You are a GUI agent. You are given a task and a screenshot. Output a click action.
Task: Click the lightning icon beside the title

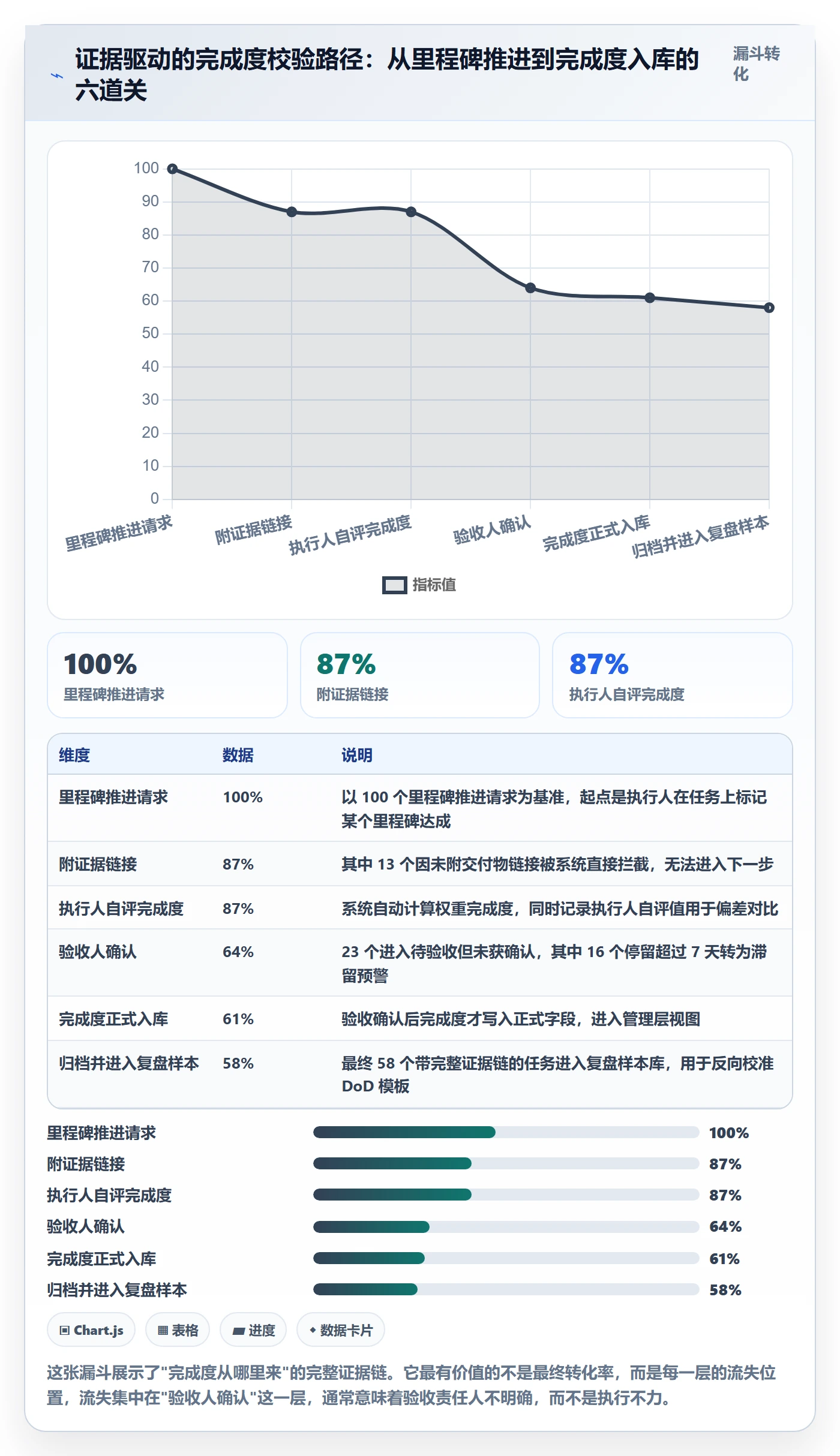pyautogui.click(x=57, y=76)
